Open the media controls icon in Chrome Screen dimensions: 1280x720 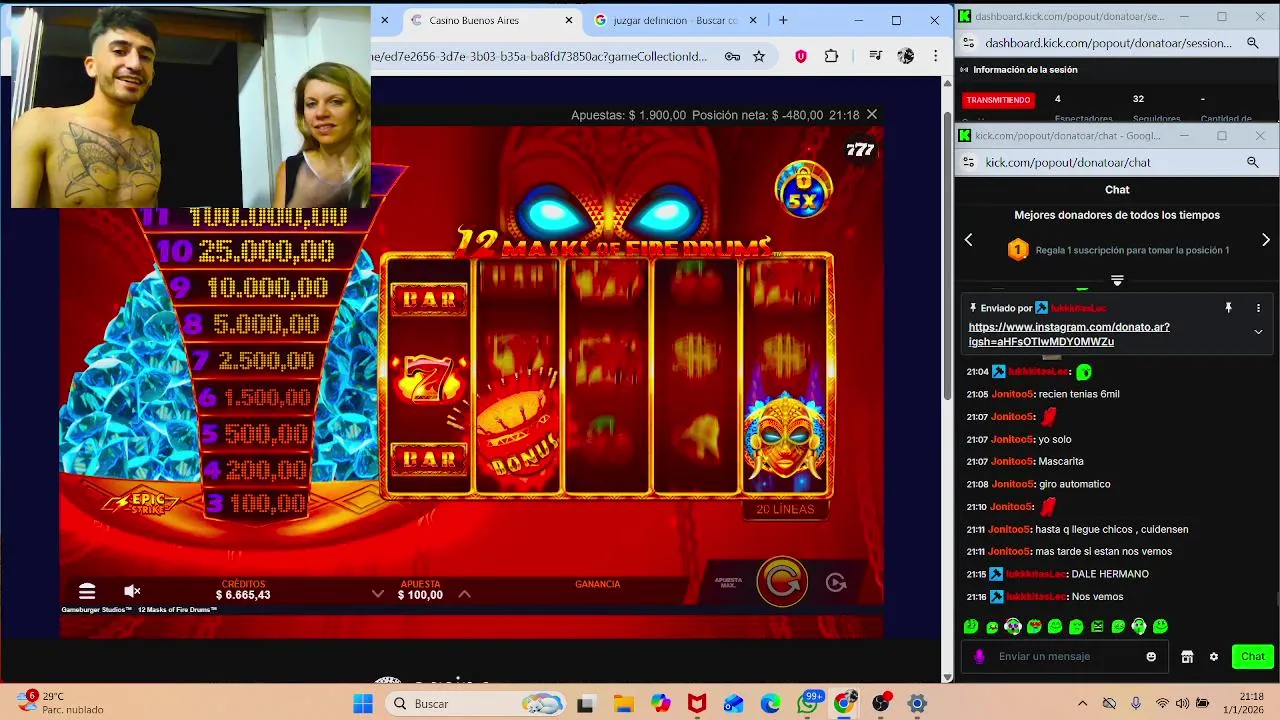[x=876, y=57]
